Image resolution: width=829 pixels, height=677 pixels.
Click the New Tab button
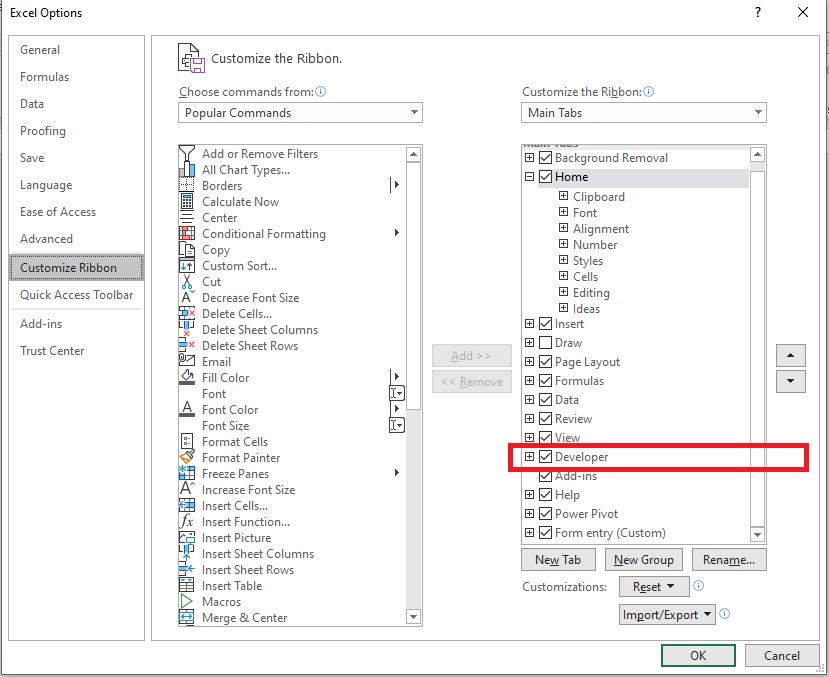tap(558, 560)
